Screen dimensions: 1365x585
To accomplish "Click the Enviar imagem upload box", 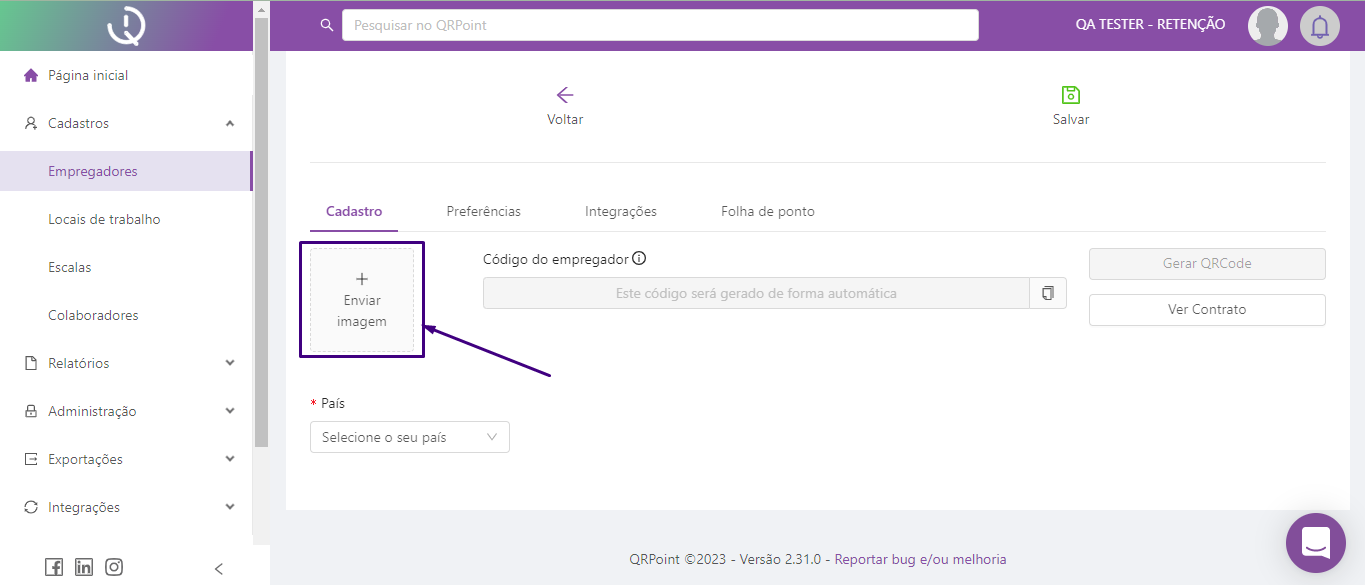I will tap(362, 300).
